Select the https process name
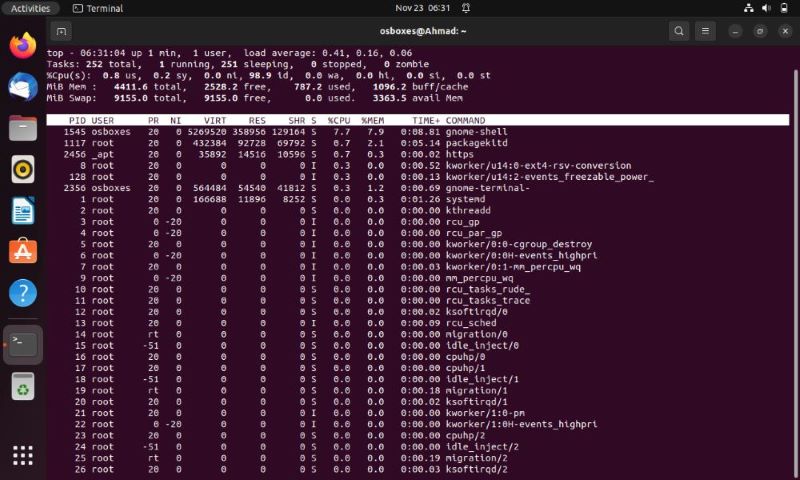 pos(460,154)
